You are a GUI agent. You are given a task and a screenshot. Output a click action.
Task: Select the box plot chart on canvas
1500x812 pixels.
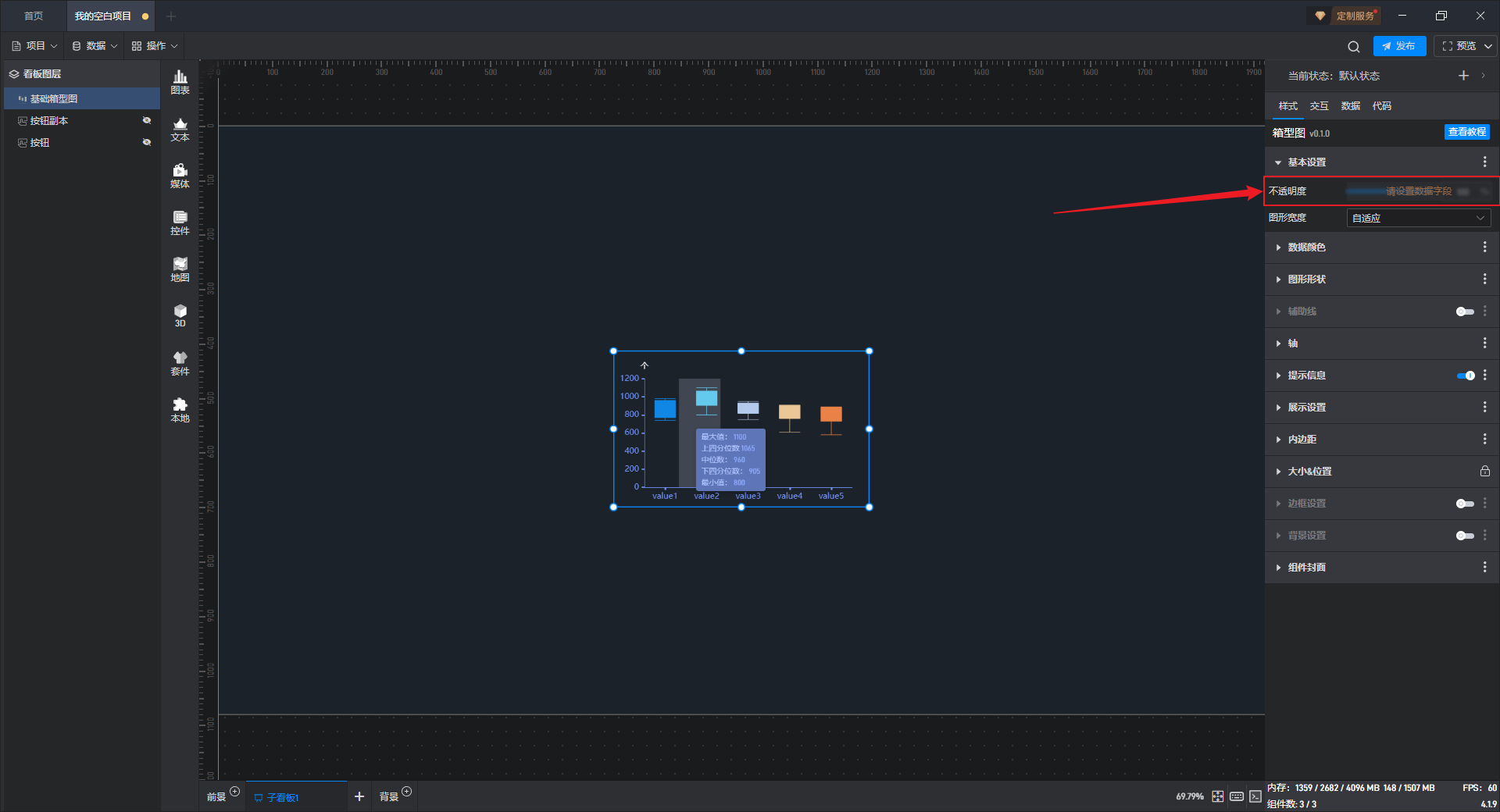point(741,429)
